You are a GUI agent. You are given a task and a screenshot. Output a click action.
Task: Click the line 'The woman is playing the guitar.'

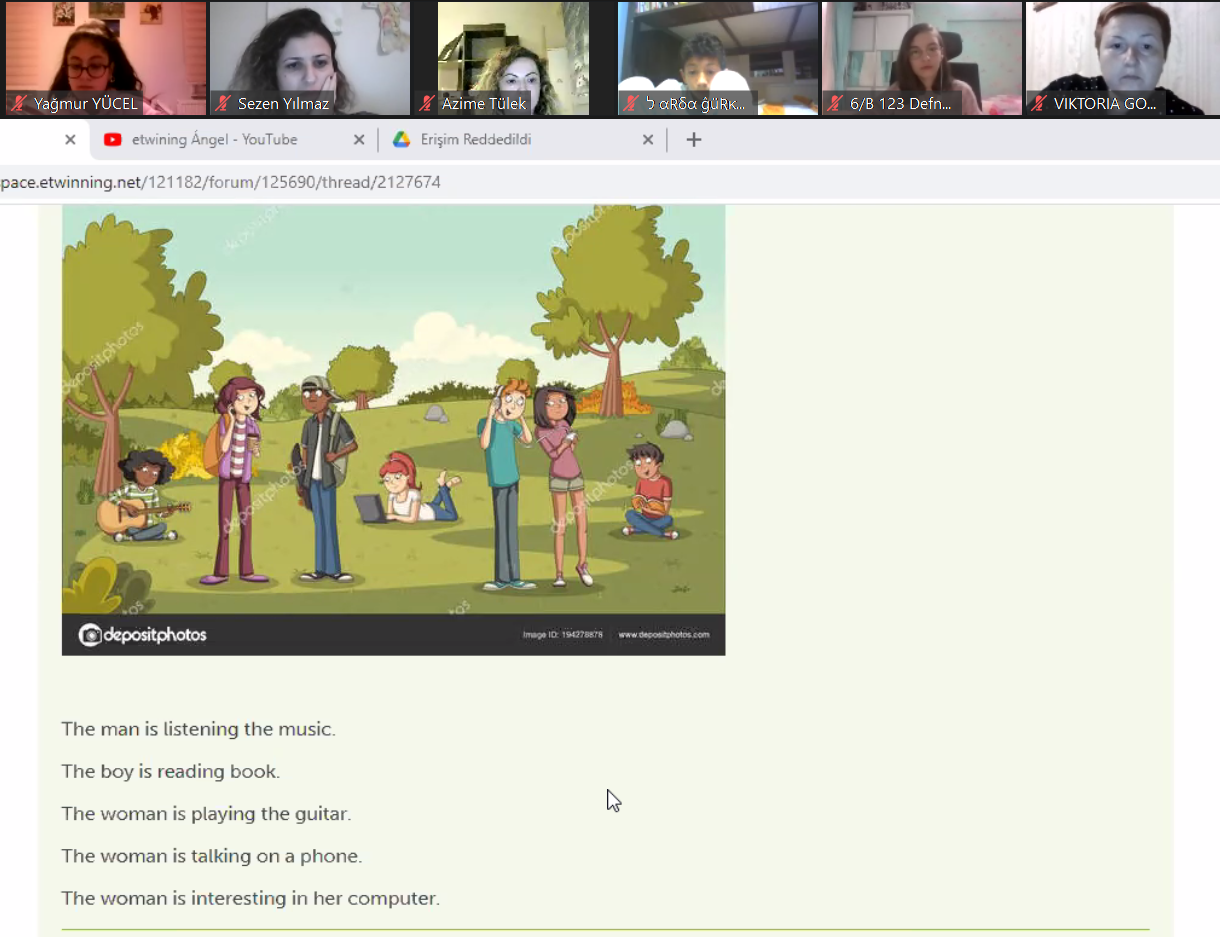206,814
